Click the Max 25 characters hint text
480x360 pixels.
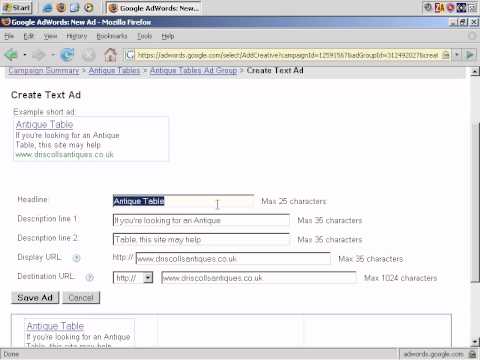point(294,201)
